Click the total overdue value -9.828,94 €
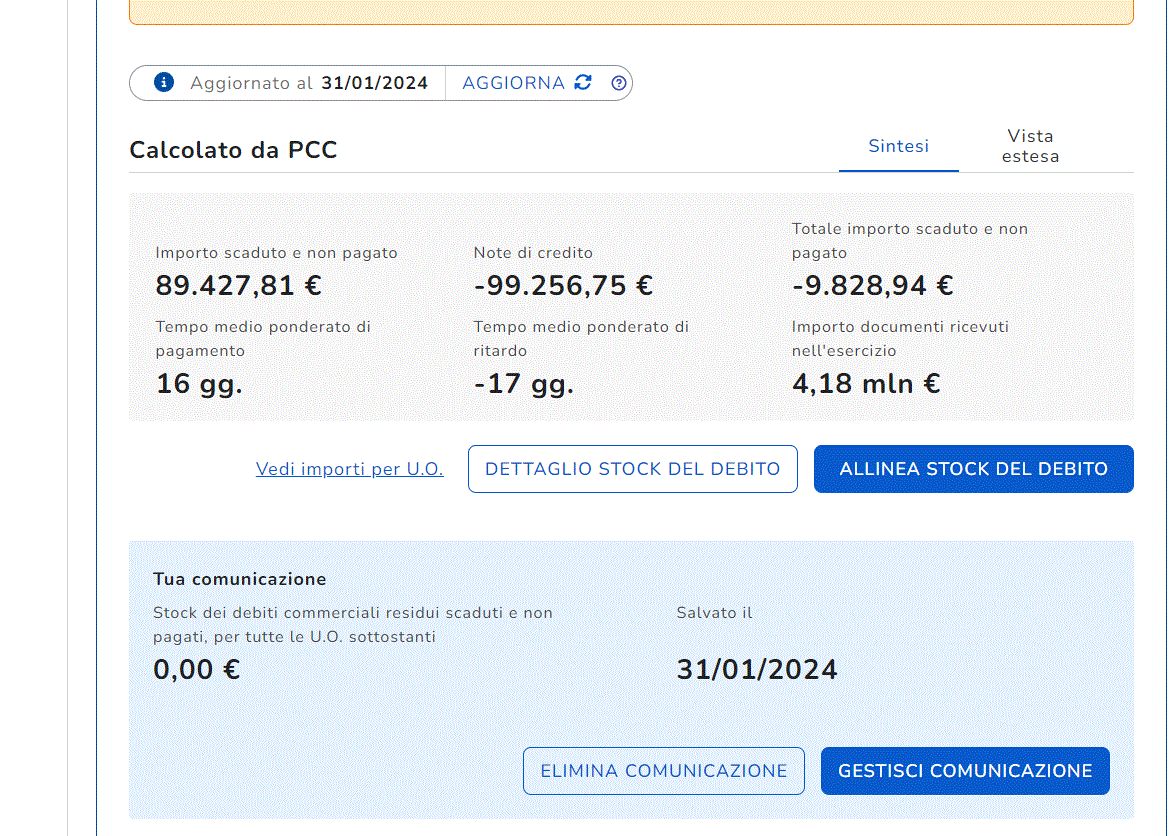The image size is (1175, 836). tap(872, 286)
